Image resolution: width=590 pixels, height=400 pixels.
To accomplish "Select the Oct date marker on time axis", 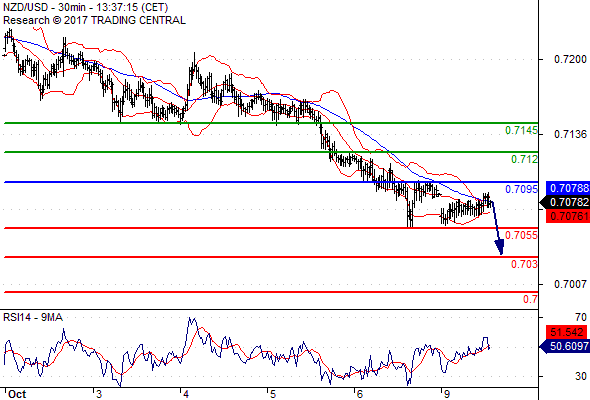I will (x=17, y=394).
